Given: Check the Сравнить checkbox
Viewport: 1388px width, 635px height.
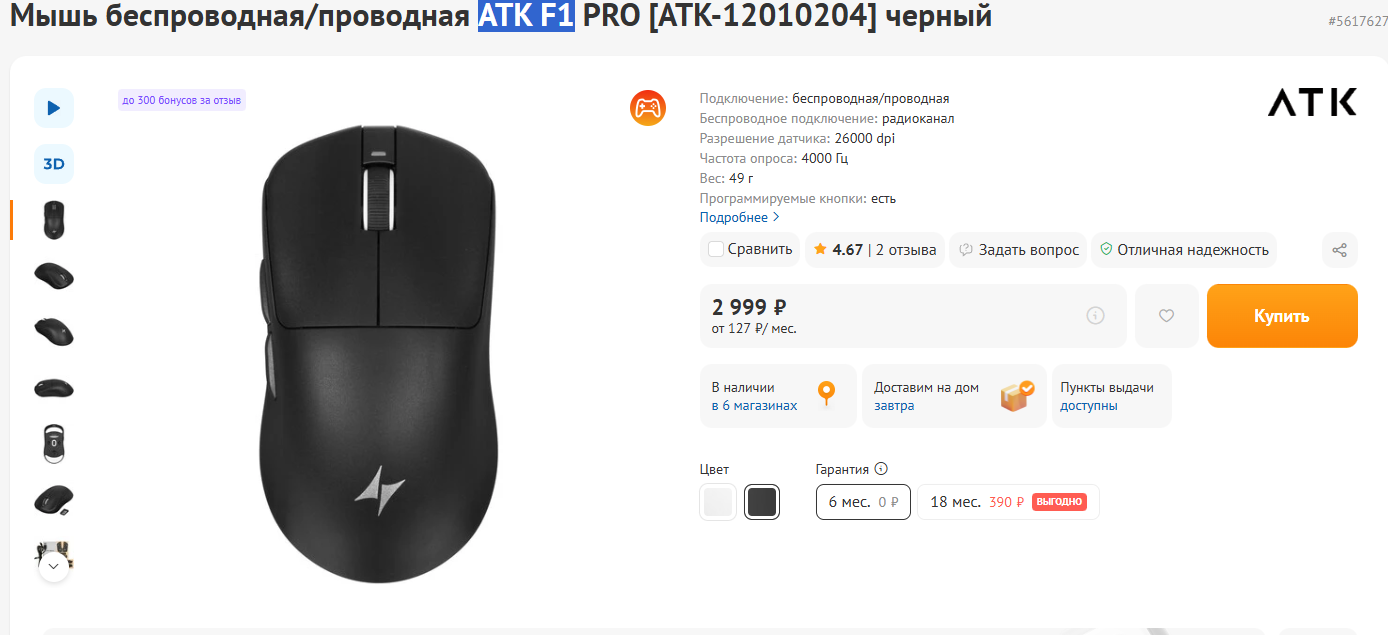Looking at the screenshot, I should (x=716, y=249).
